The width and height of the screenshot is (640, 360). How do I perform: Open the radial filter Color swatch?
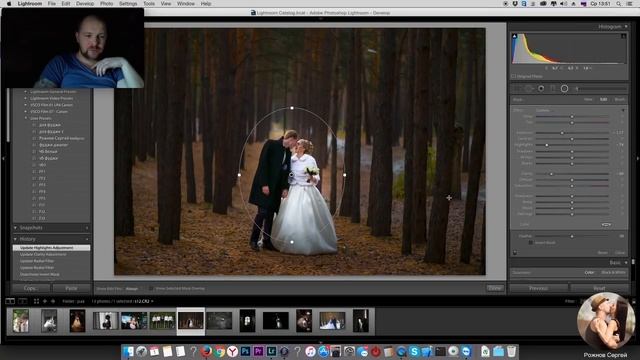(607, 224)
